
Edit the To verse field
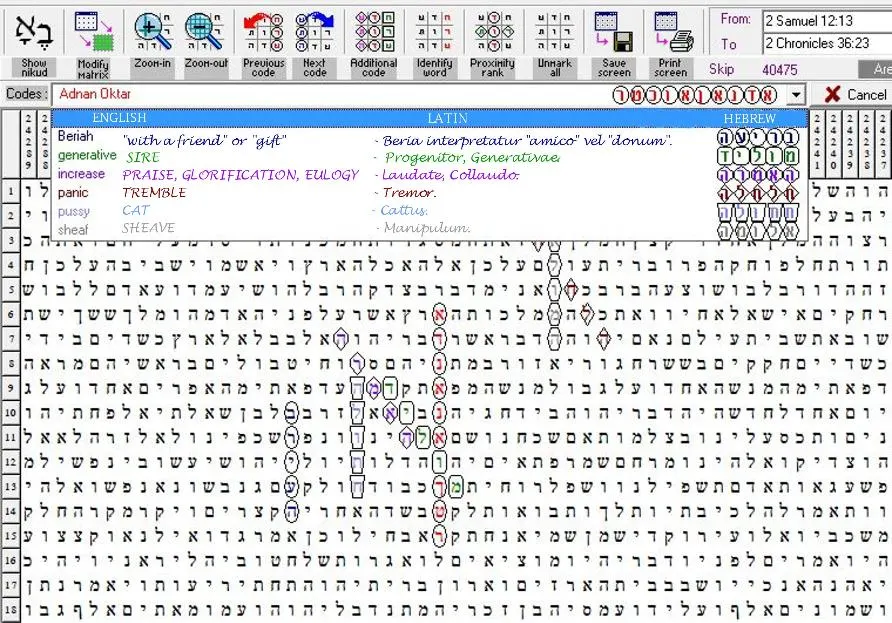[827, 43]
